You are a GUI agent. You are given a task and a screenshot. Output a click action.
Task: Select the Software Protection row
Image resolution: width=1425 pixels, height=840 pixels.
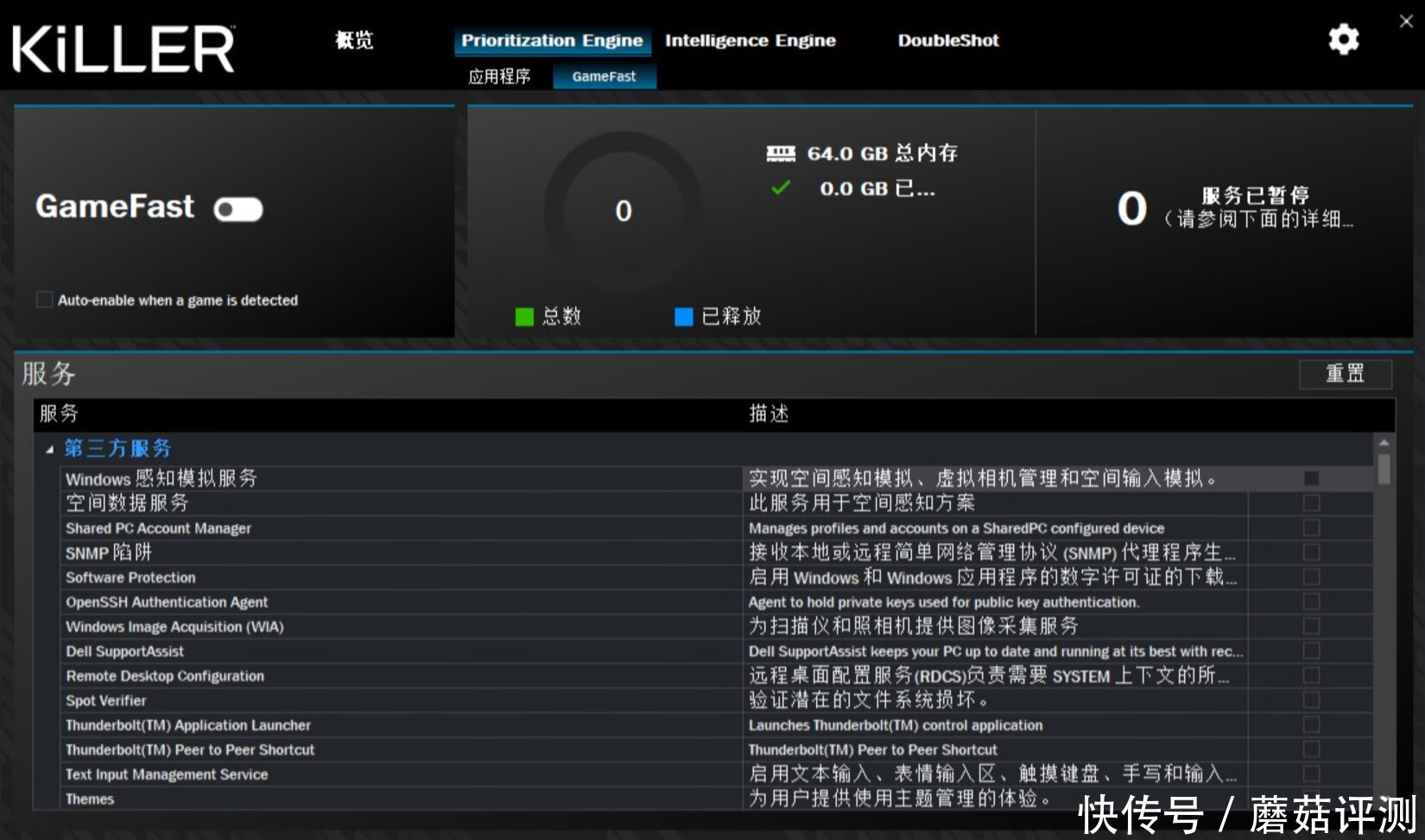pyautogui.click(x=717, y=577)
